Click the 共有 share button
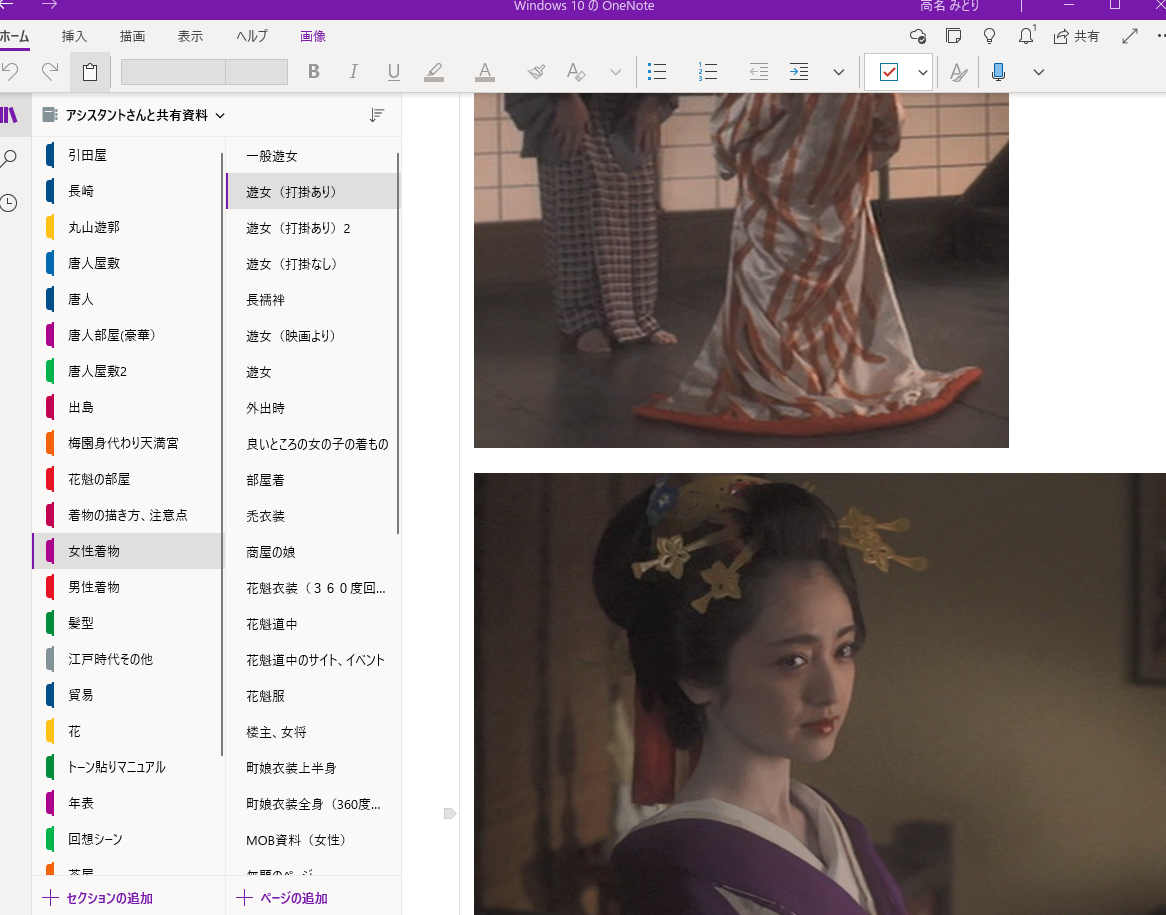 (x=1077, y=36)
